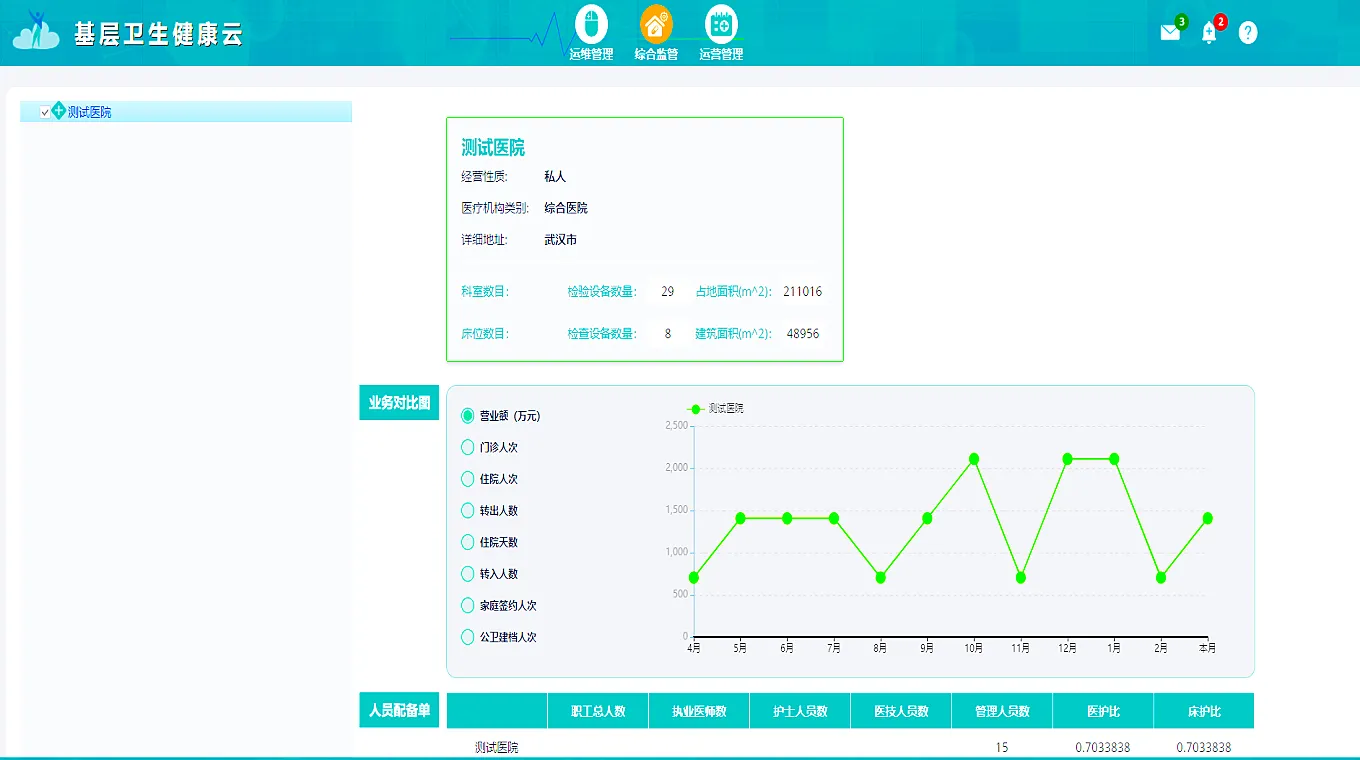Screen dimensions: 1360x760
Task: Open the 运维管理 mouse icon
Action: [591, 24]
